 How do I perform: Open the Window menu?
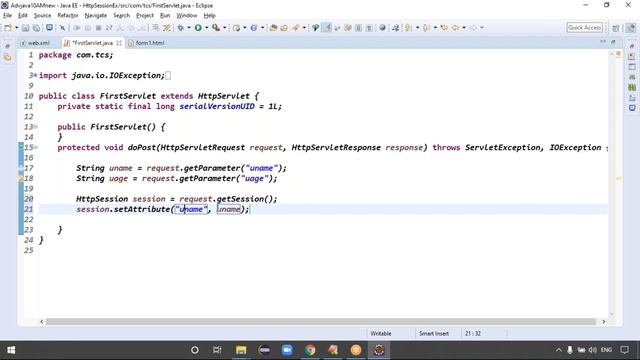(187, 16)
